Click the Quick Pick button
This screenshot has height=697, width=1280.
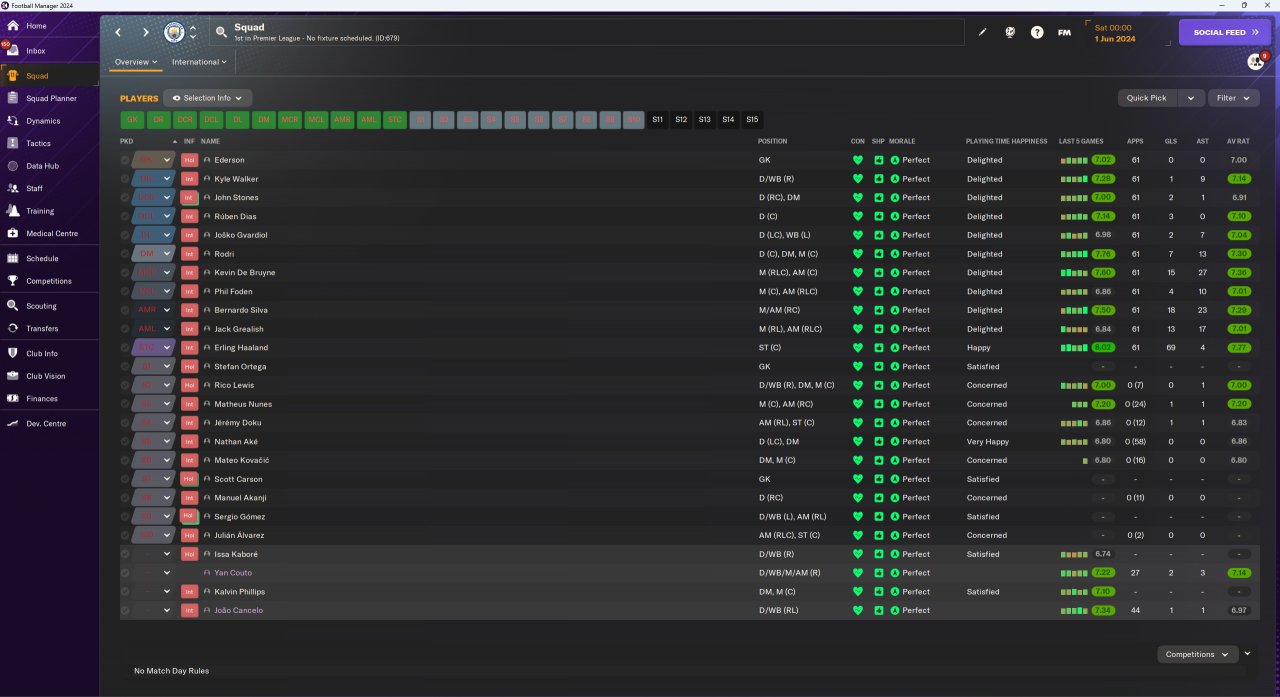point(1146,98)
